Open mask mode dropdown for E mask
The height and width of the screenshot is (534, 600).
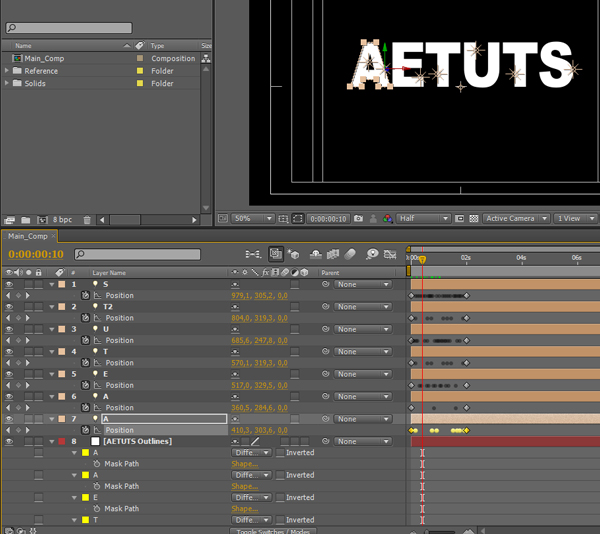(x=252, y=497)
